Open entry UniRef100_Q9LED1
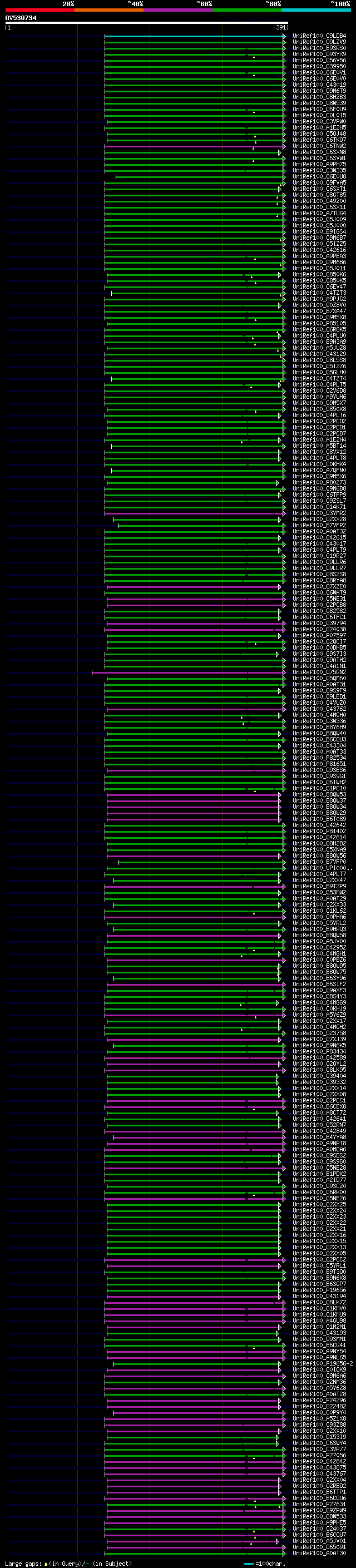 pos(319,696)
